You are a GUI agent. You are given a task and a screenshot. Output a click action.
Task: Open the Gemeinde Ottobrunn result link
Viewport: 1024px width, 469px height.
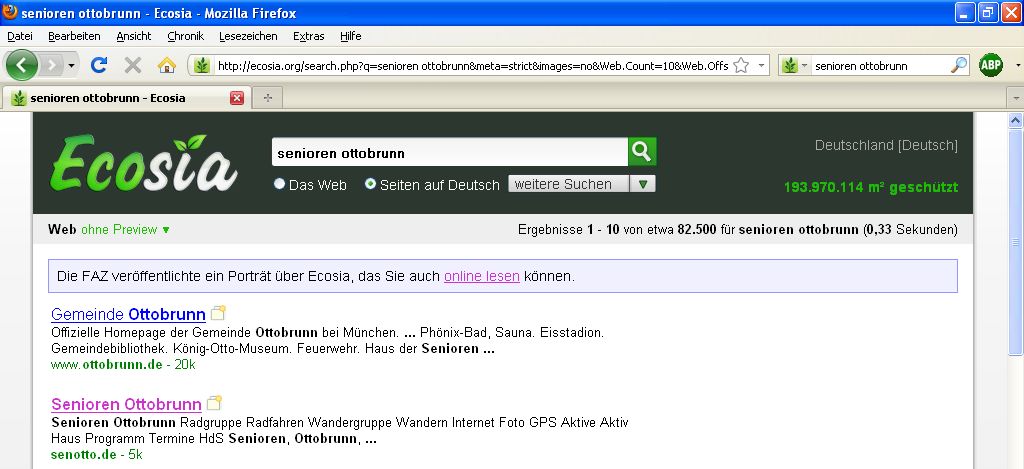128,314
